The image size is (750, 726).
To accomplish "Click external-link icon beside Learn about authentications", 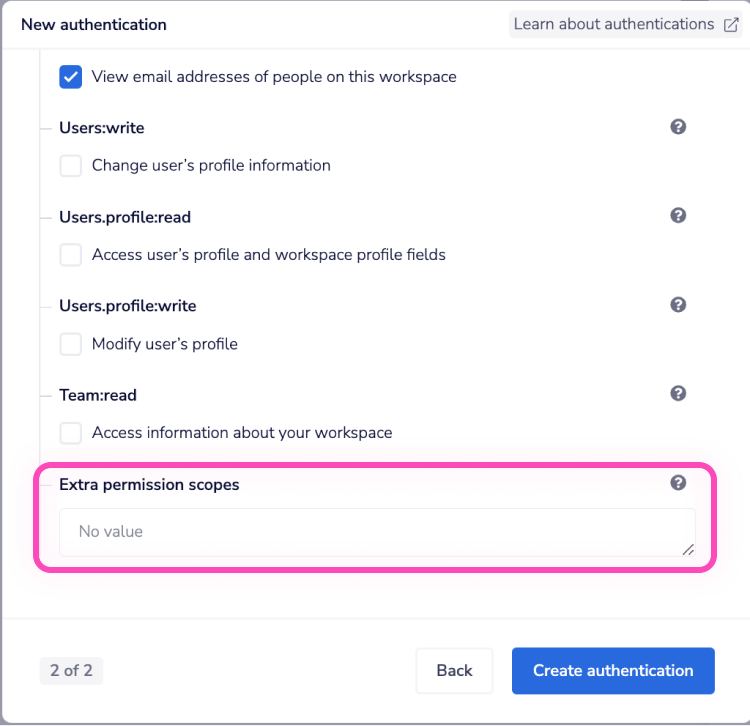I will click(731, 25).
